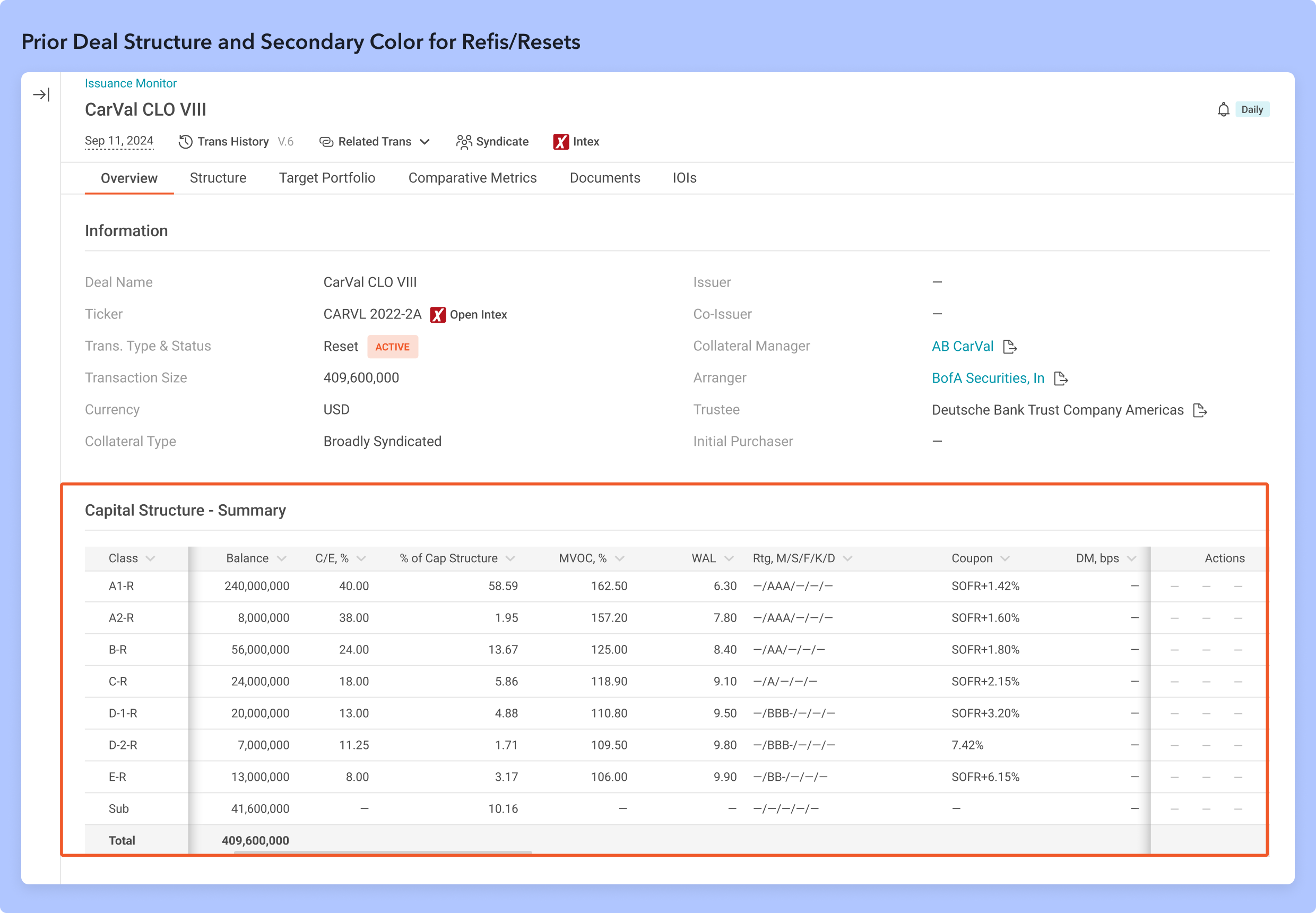Click export icon next to BofA Securities
Image resolution: width=1316 pixels, height=913 pixels.
point(1060,378)
